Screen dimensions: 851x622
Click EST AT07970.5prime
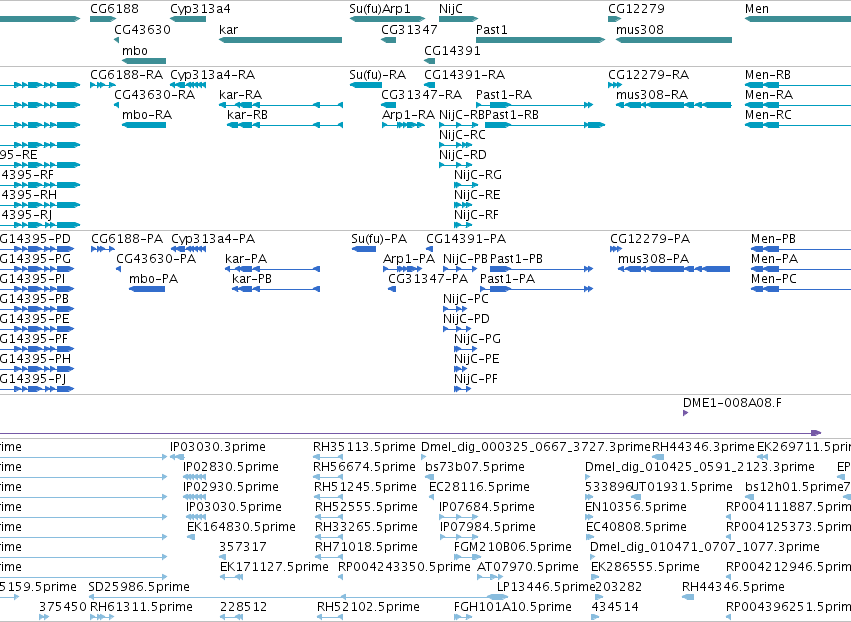point(528,567)
